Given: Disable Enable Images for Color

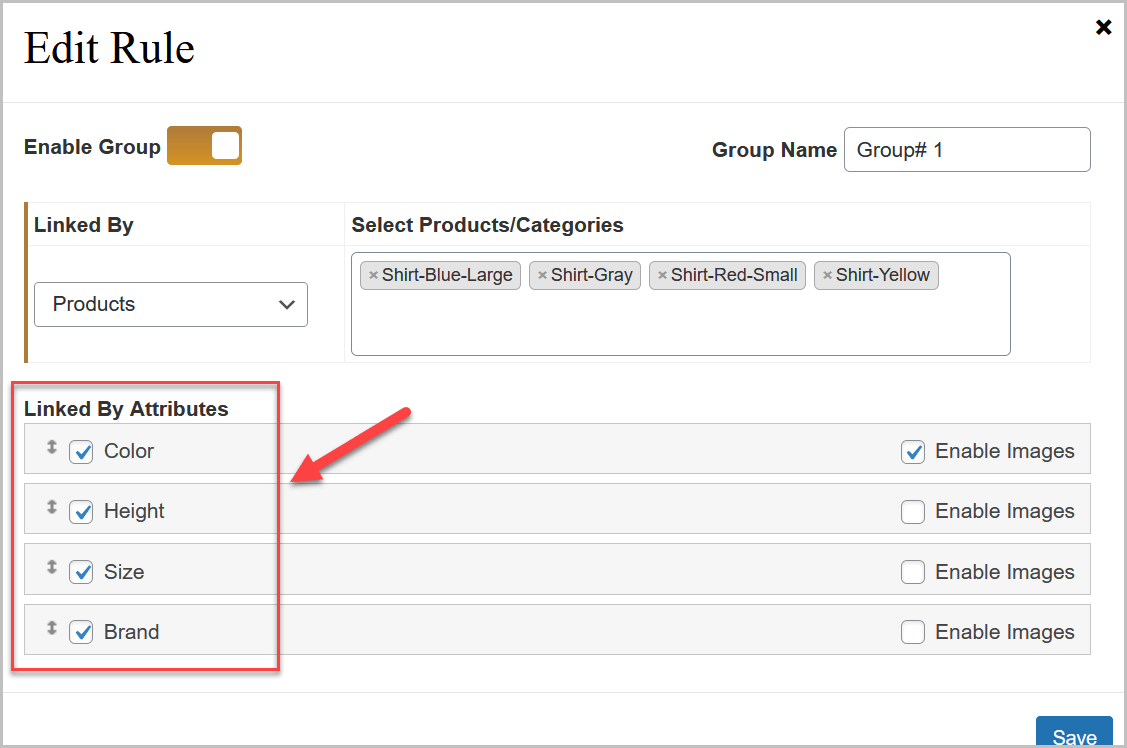Looking at the screenshot, I should click(912, 452).
